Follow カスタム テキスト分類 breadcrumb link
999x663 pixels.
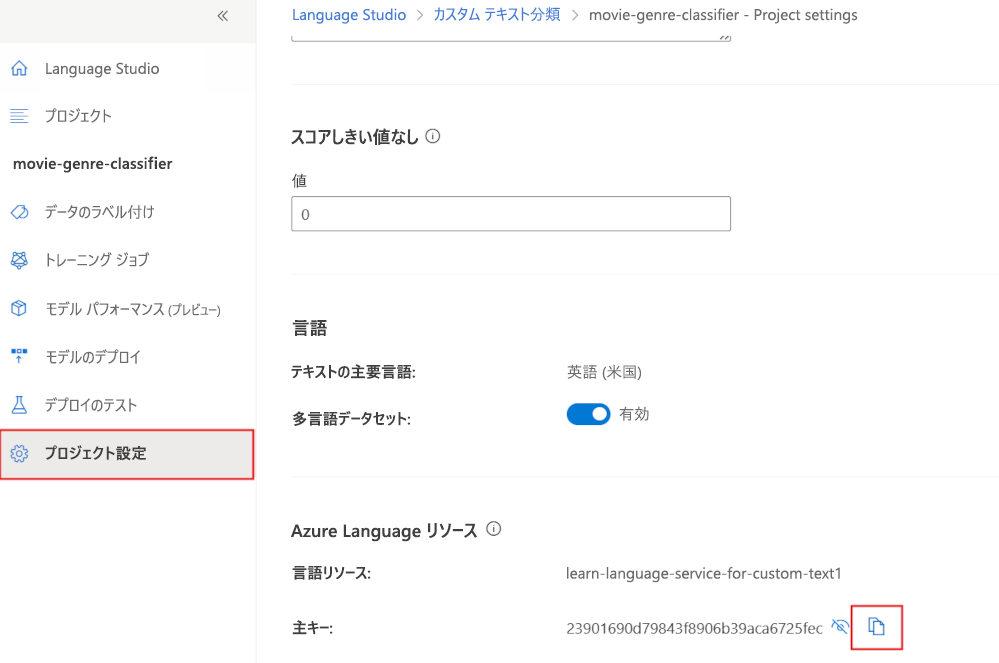click(x=497, y=15)
